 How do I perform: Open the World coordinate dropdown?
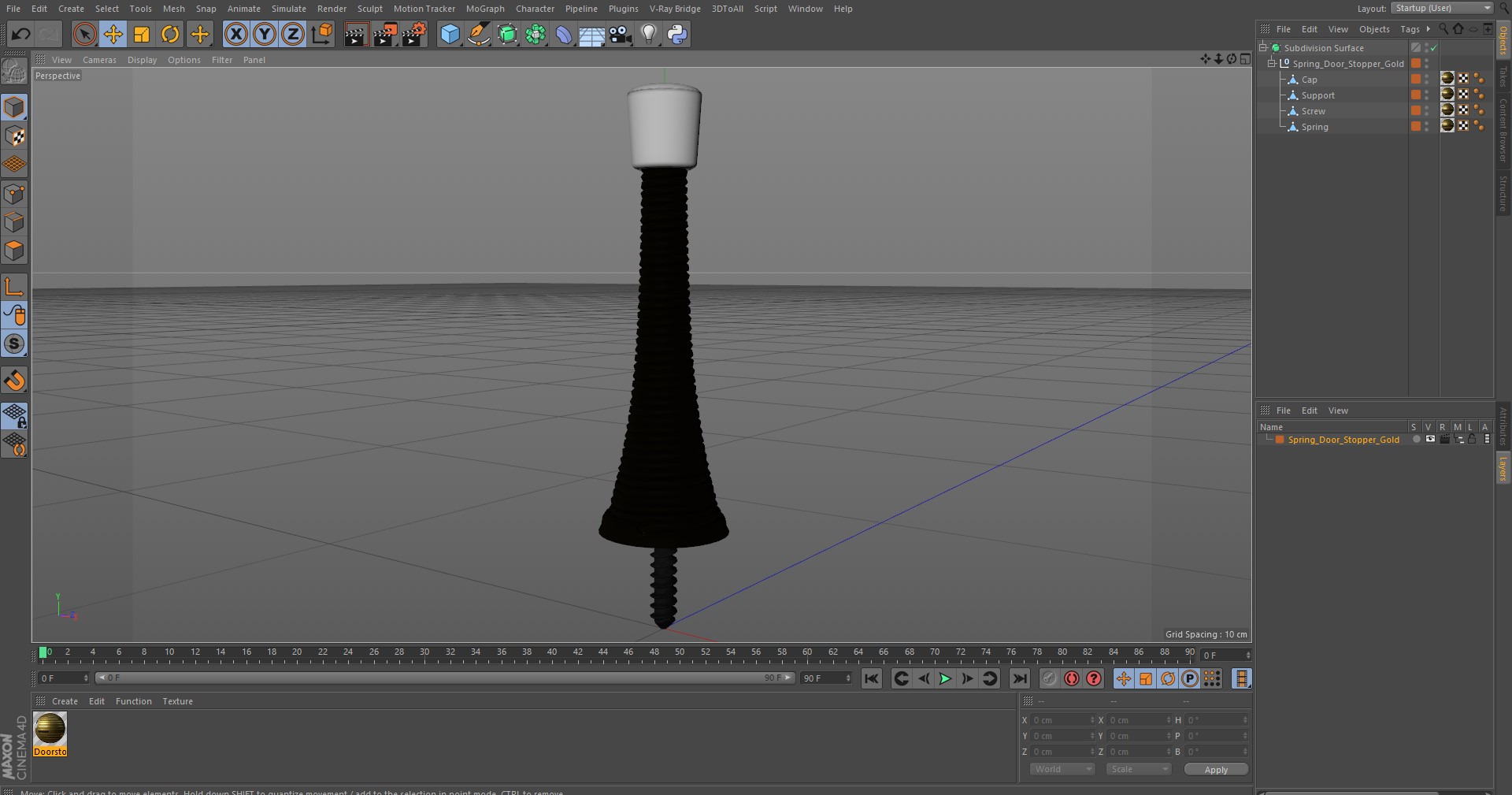click(1062, 769)
